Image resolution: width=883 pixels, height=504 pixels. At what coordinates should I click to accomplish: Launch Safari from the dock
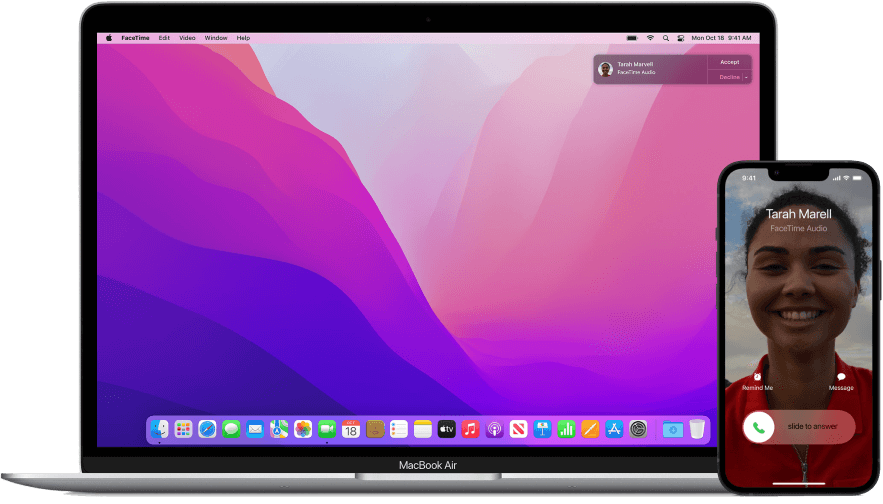[x=207, y=429]
